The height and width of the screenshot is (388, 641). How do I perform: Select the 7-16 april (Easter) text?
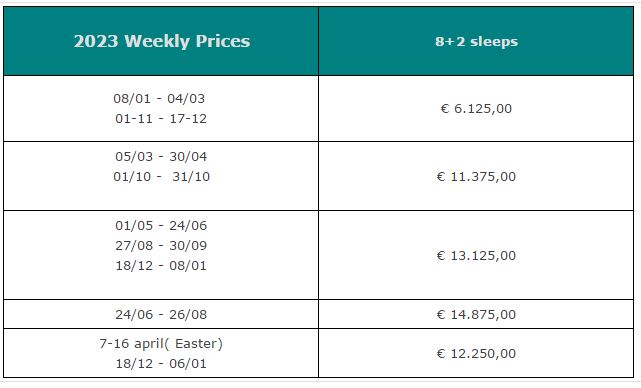point(161,344)
